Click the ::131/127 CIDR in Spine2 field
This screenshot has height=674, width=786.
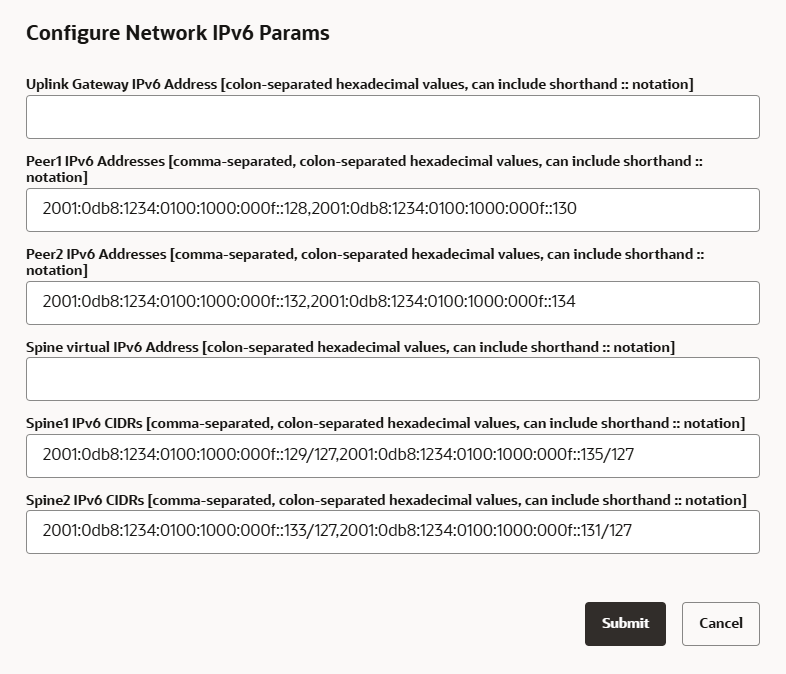pyautogui.click(x=486, y=531)
